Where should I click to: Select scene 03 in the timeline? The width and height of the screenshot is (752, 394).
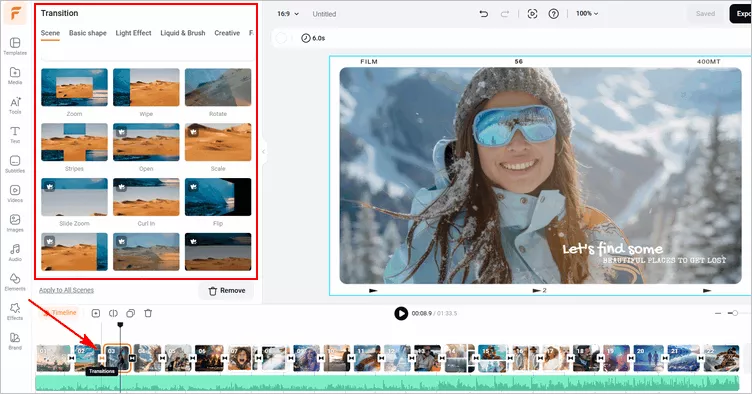pyautogui.click(x=117, y=358)
